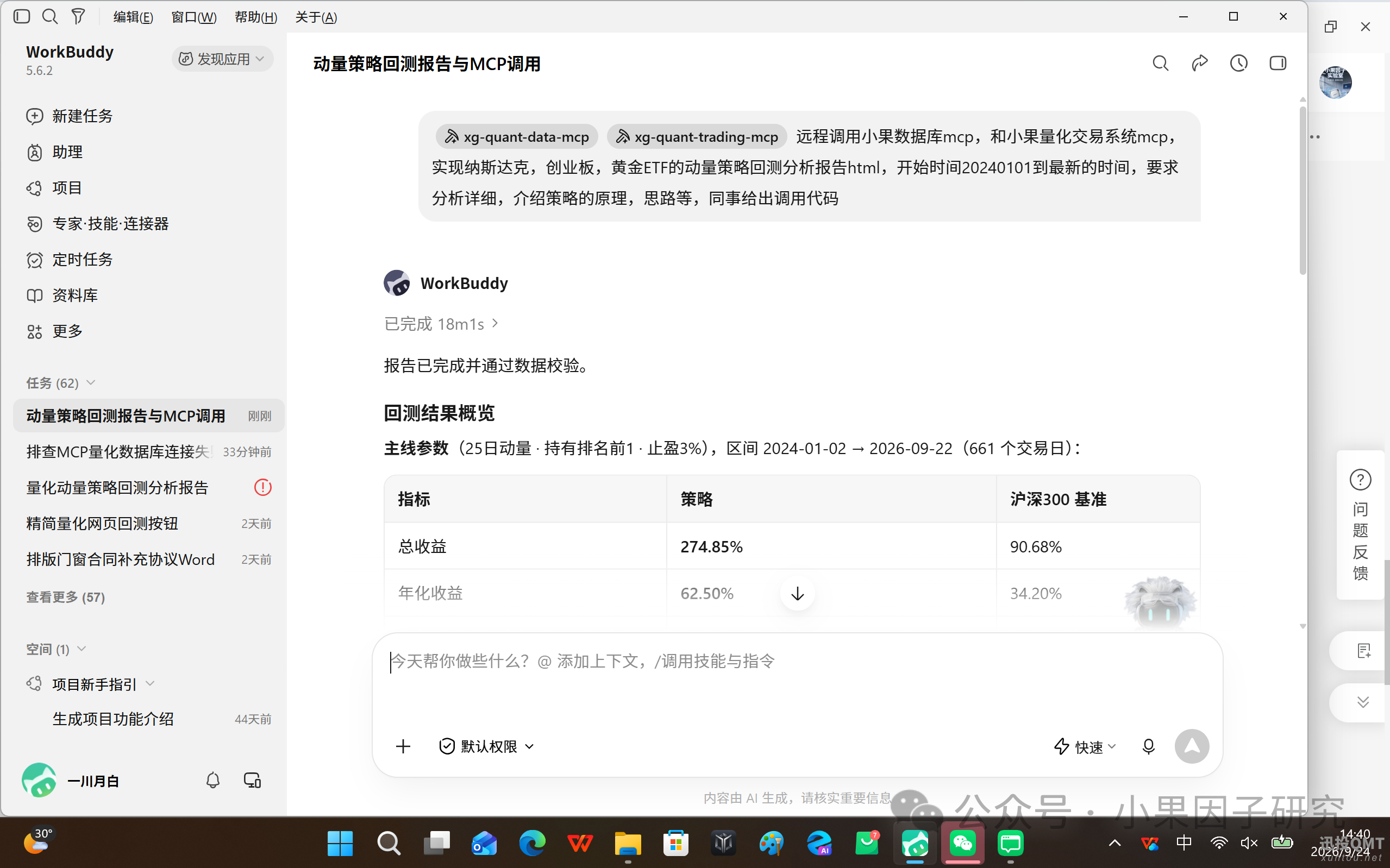Open 默认权限 permission dropdown
The image size is (1390, 868).
pyautogui.click(x=486, y=746)
